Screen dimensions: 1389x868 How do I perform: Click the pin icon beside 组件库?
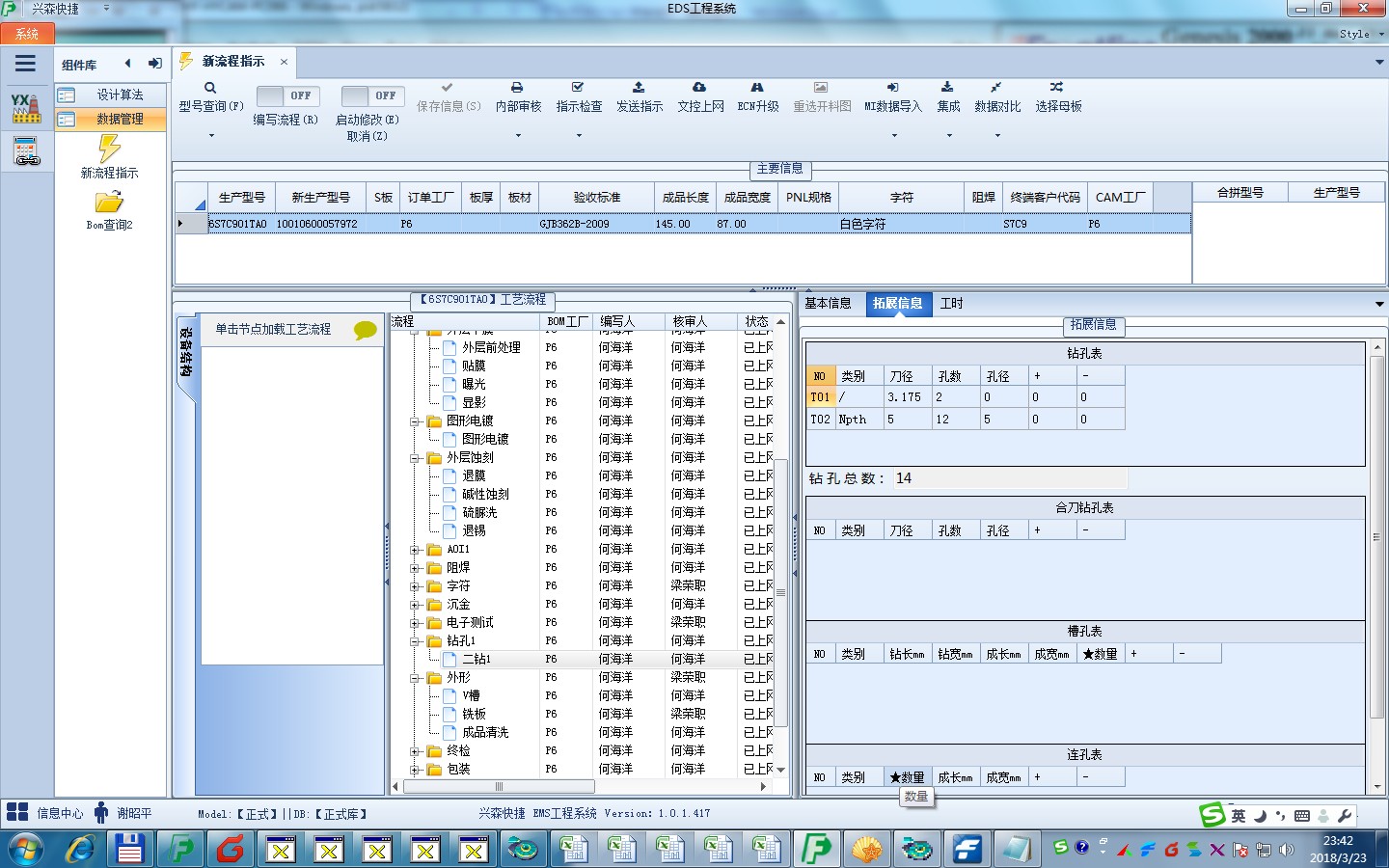[x=154, y=64]
